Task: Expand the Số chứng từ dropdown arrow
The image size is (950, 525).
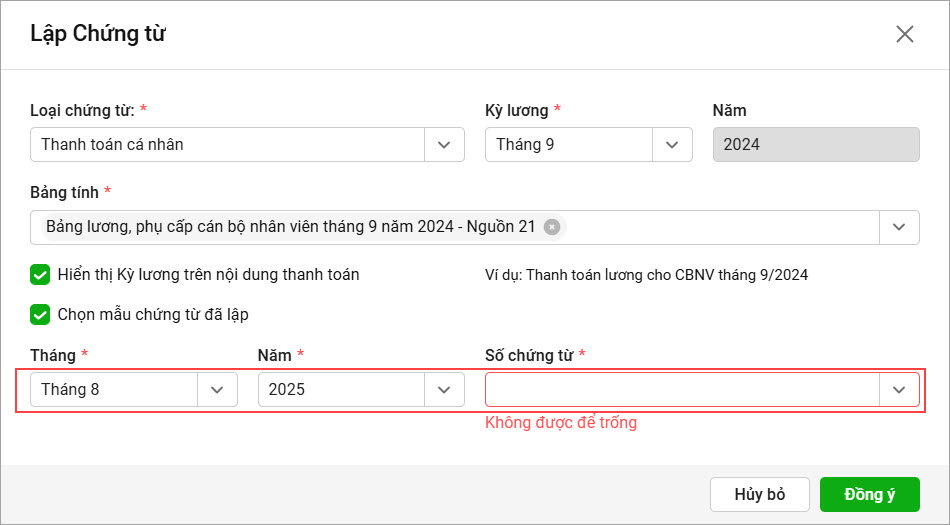Action: (899, 389)
